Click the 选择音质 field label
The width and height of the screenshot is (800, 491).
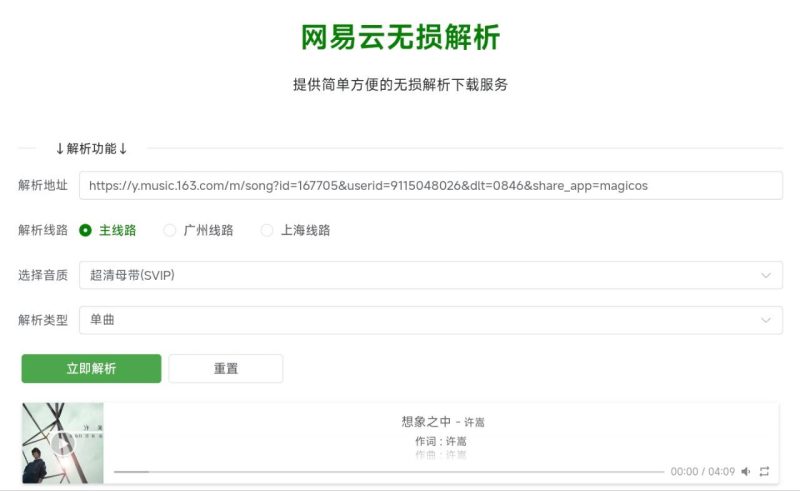click(43, 275)
